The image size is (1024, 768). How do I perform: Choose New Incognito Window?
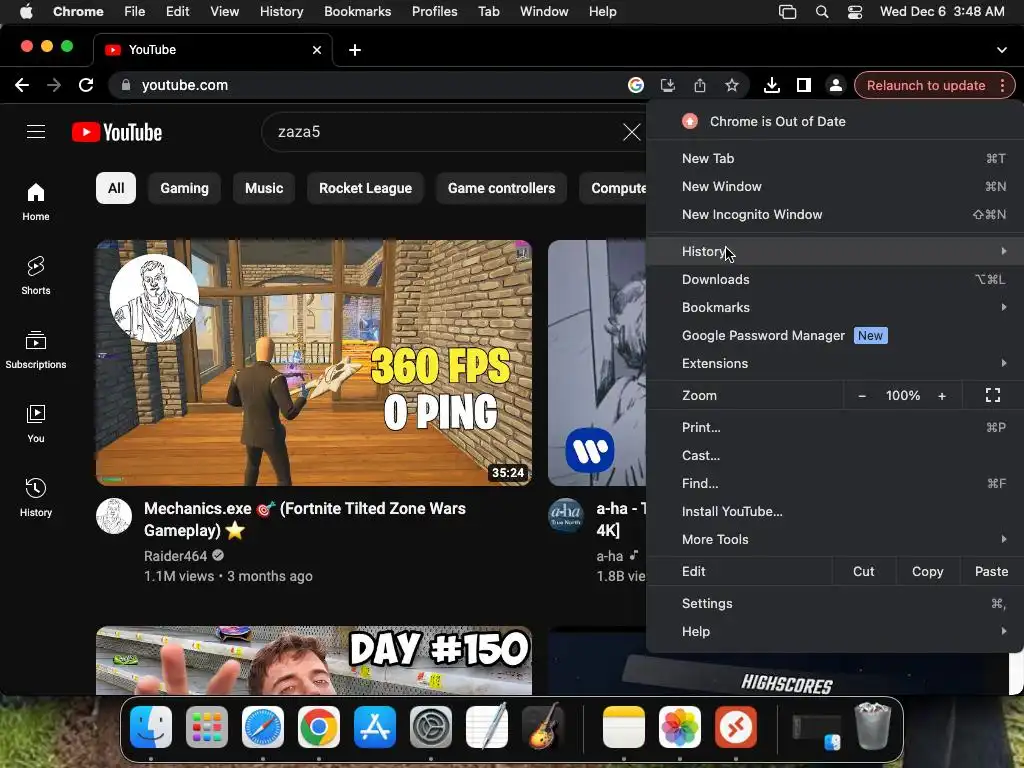tap(835, 215)
